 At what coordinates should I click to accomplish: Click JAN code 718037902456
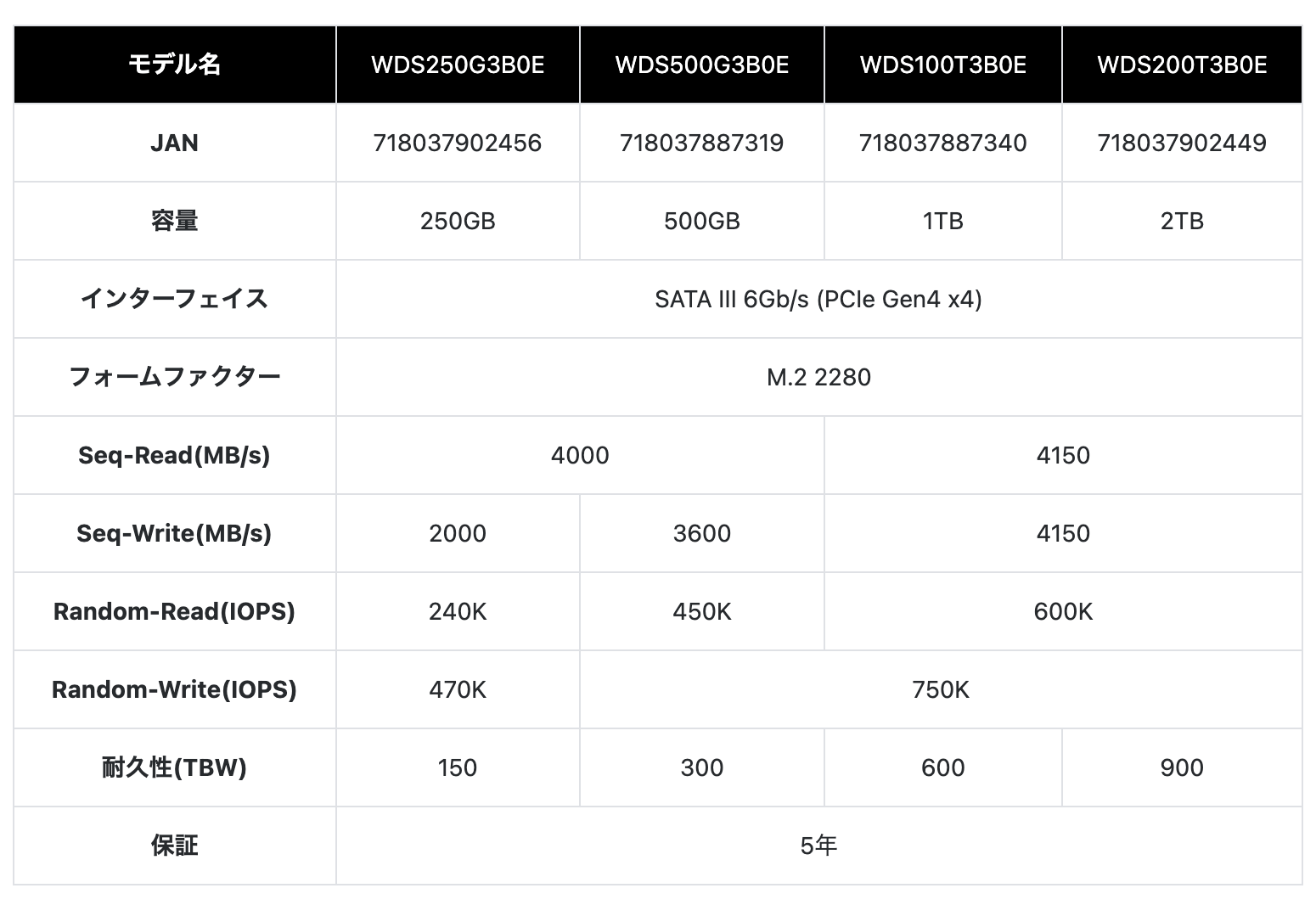point(458,143)
